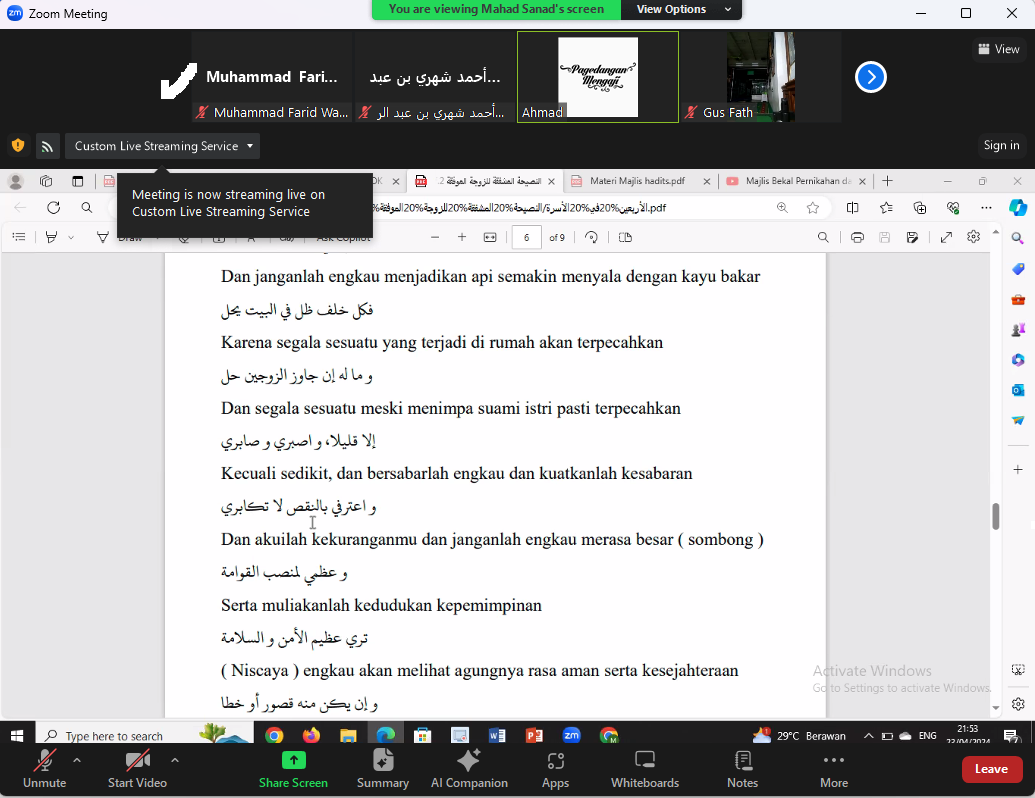Add this page to favorites star
The width and height of the screenshot is (1035, 798).
(x=813, y=208)
